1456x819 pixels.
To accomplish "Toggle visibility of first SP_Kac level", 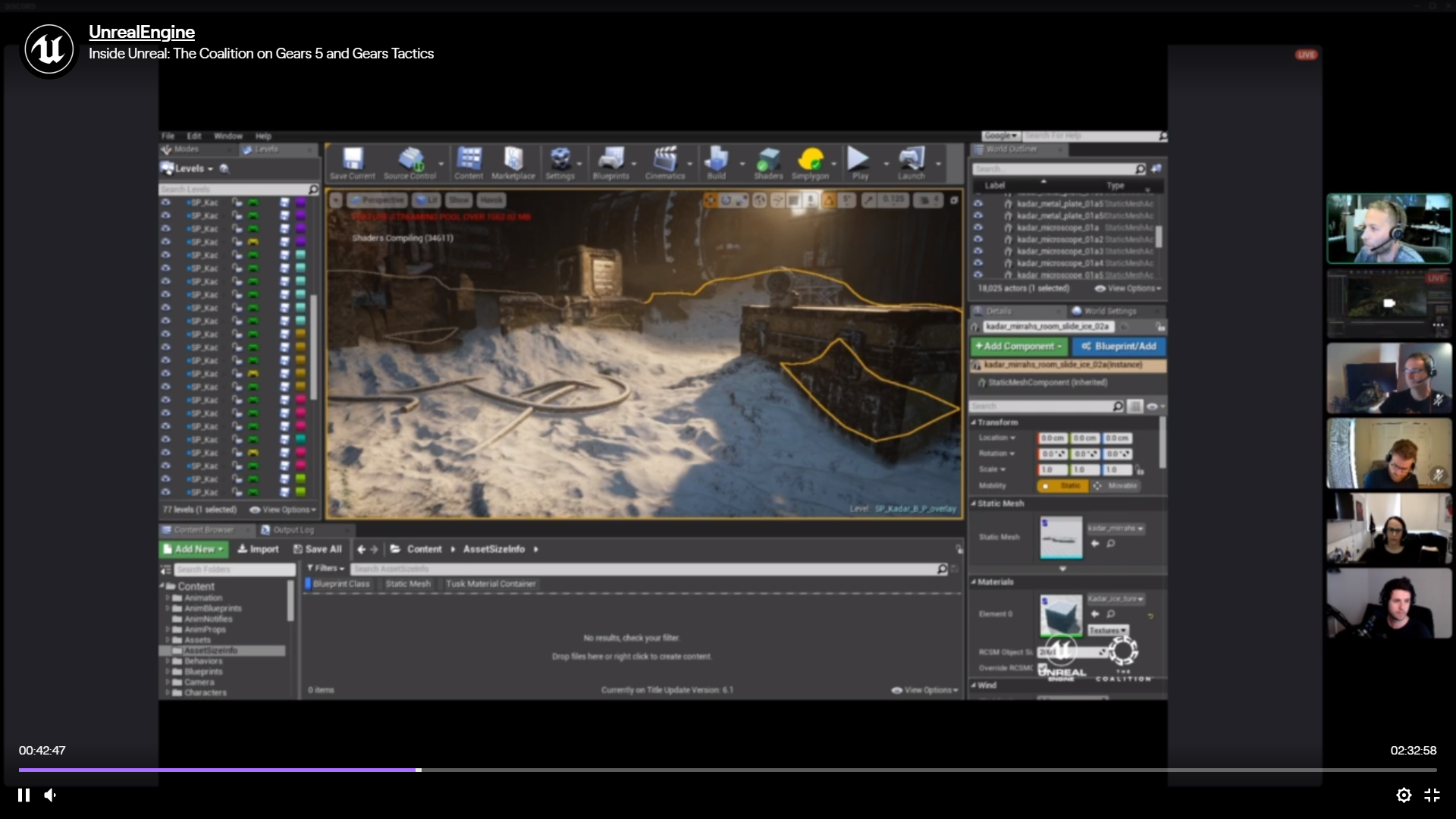I will click(165, 203).
